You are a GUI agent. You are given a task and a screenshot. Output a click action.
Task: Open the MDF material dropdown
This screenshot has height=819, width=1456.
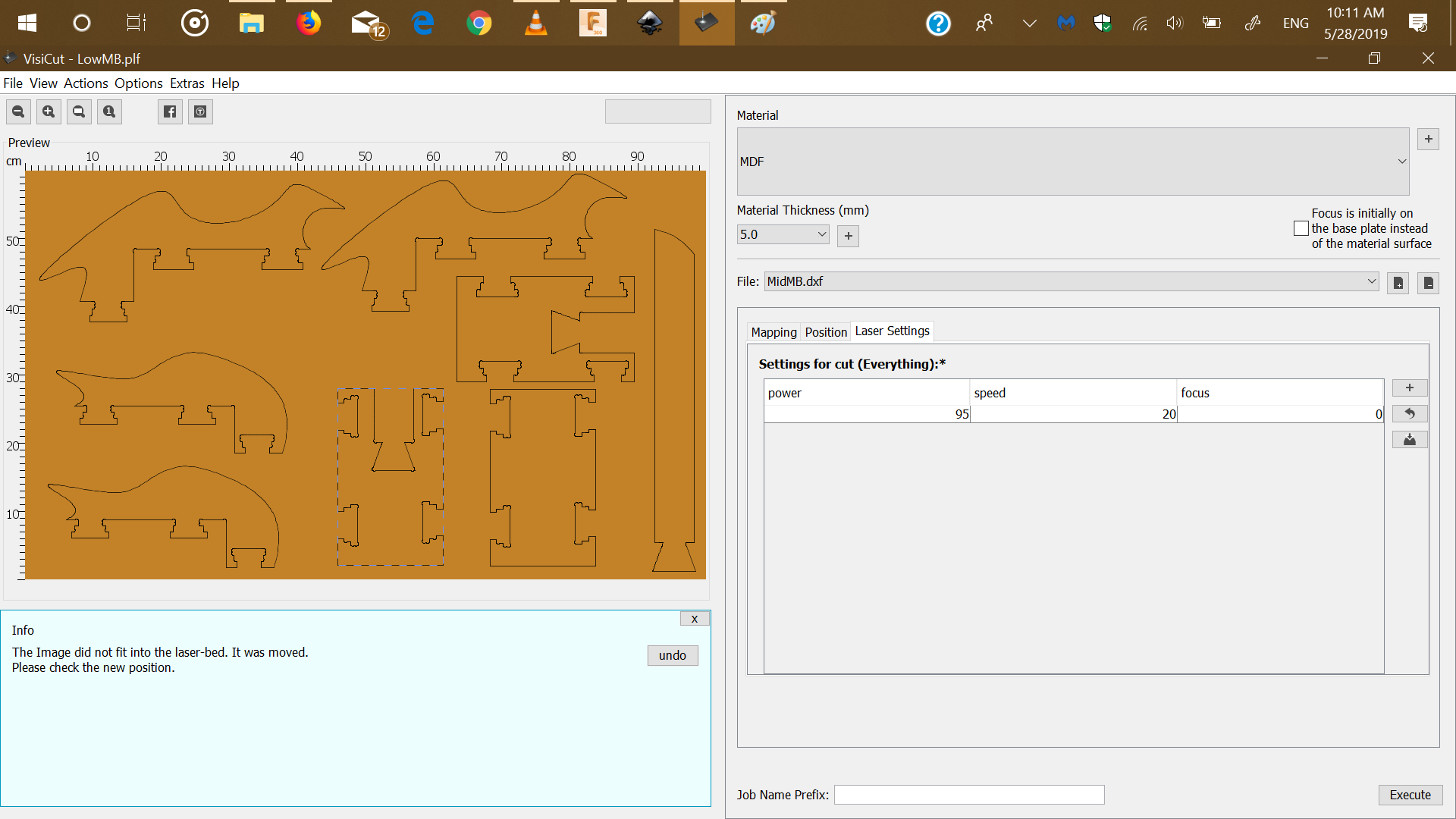[x=1072, y=162]
